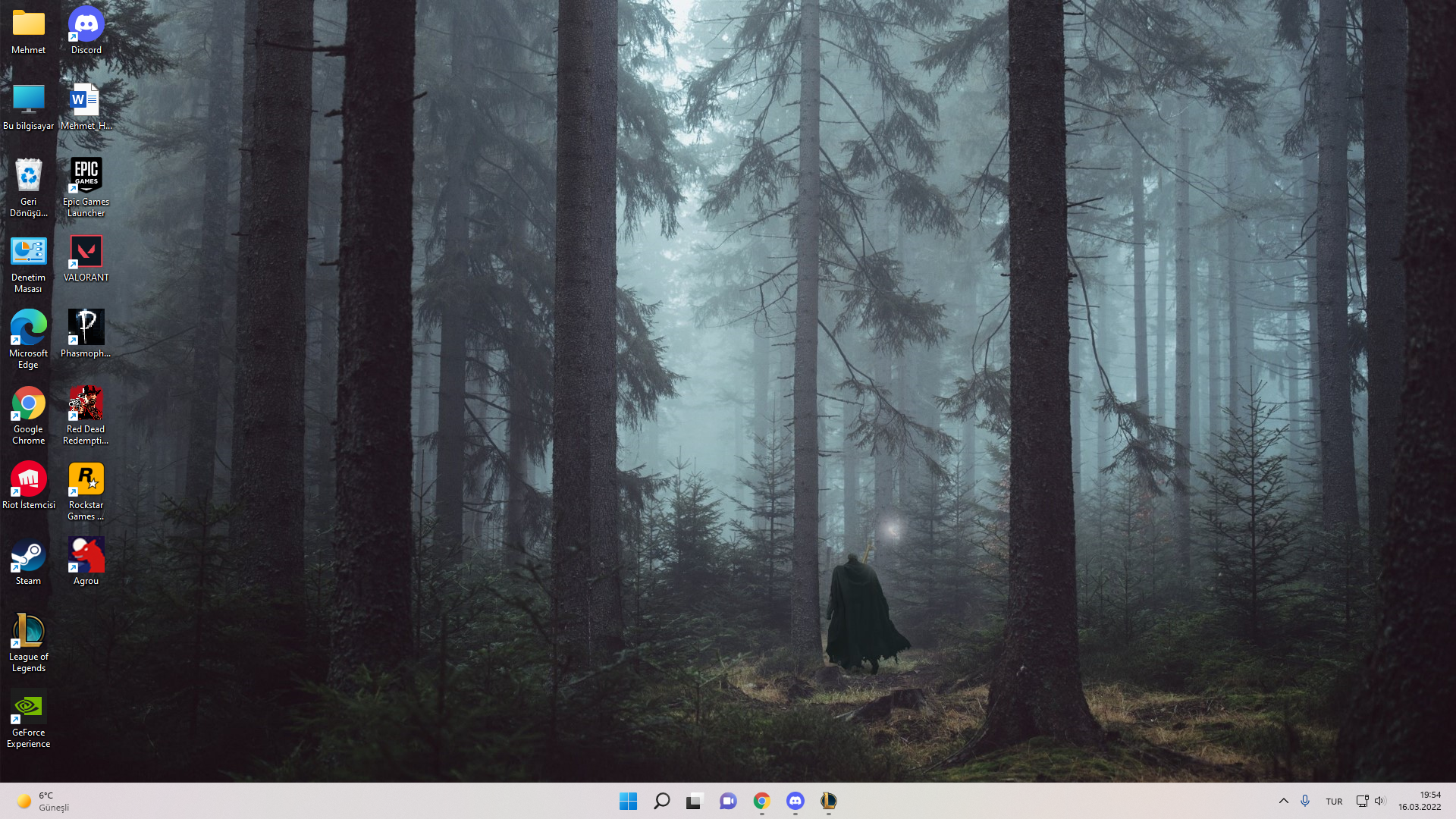Open network and volume quick settings
The width and height of the screenshot is (1456, 819).
point(1370,801)
